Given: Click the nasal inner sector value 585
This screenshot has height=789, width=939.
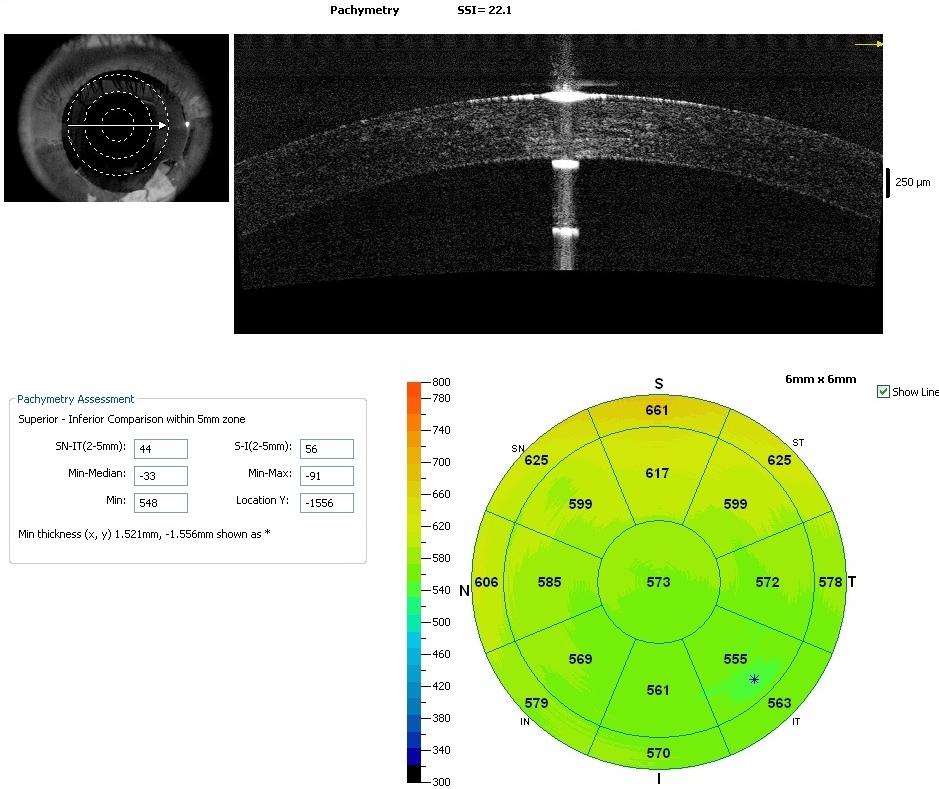Looking at the screenshot, I should pos(549,582).
